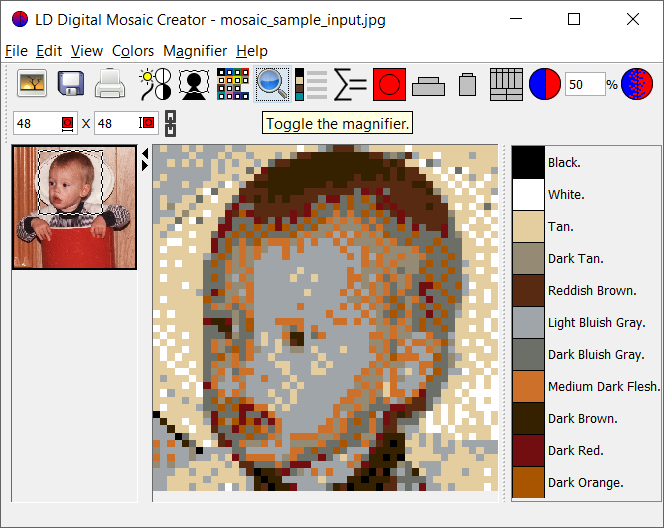Click the blue and red half-circle icon
The height and width of the screenshot is (528, 664).
click(x=545, y=84)
